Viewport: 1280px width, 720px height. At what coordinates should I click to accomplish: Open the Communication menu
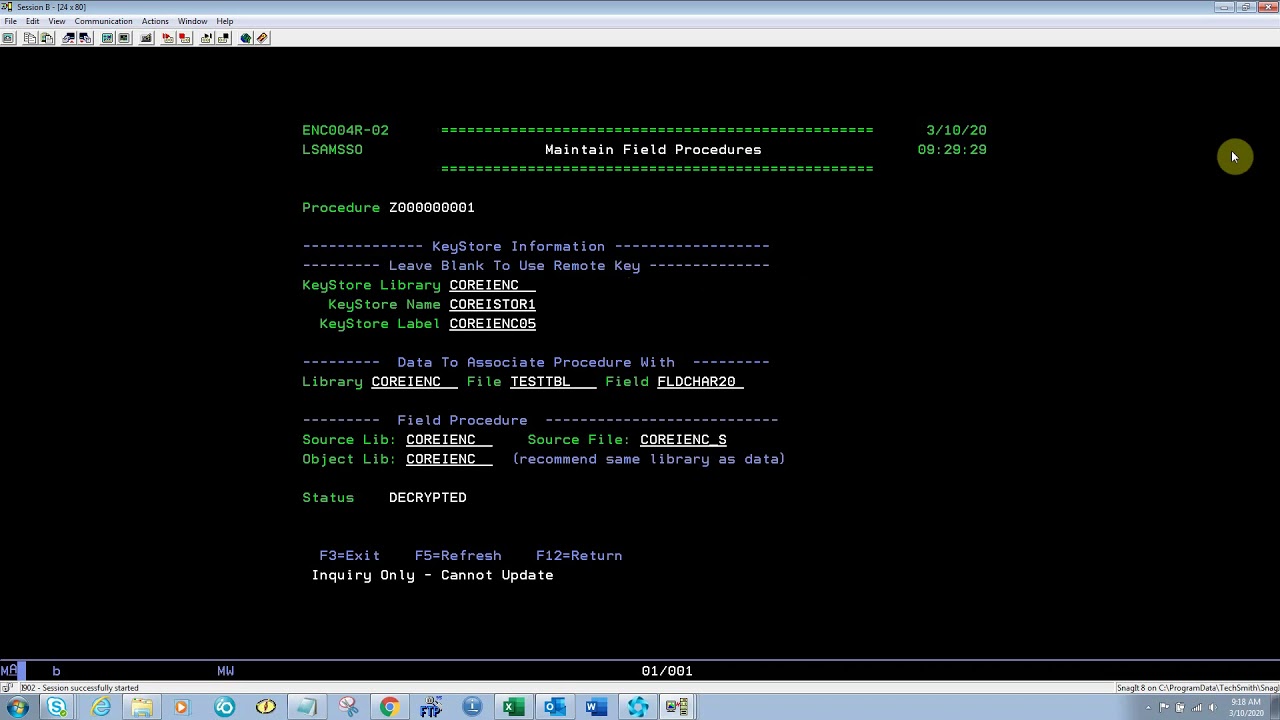click(x=103, y=21)
